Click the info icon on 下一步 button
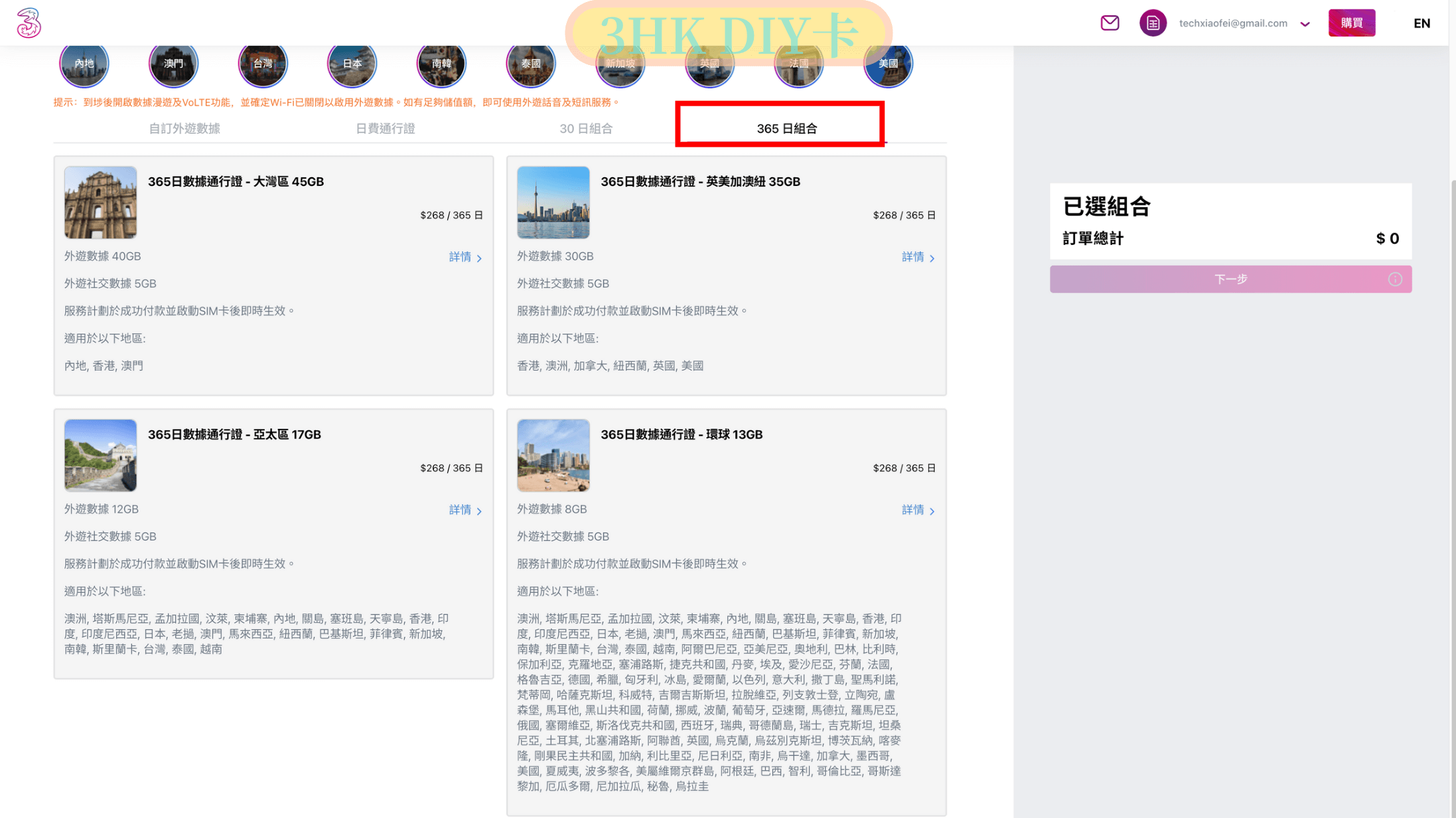Viewport: 1456px width, 818px height. 1395,280
